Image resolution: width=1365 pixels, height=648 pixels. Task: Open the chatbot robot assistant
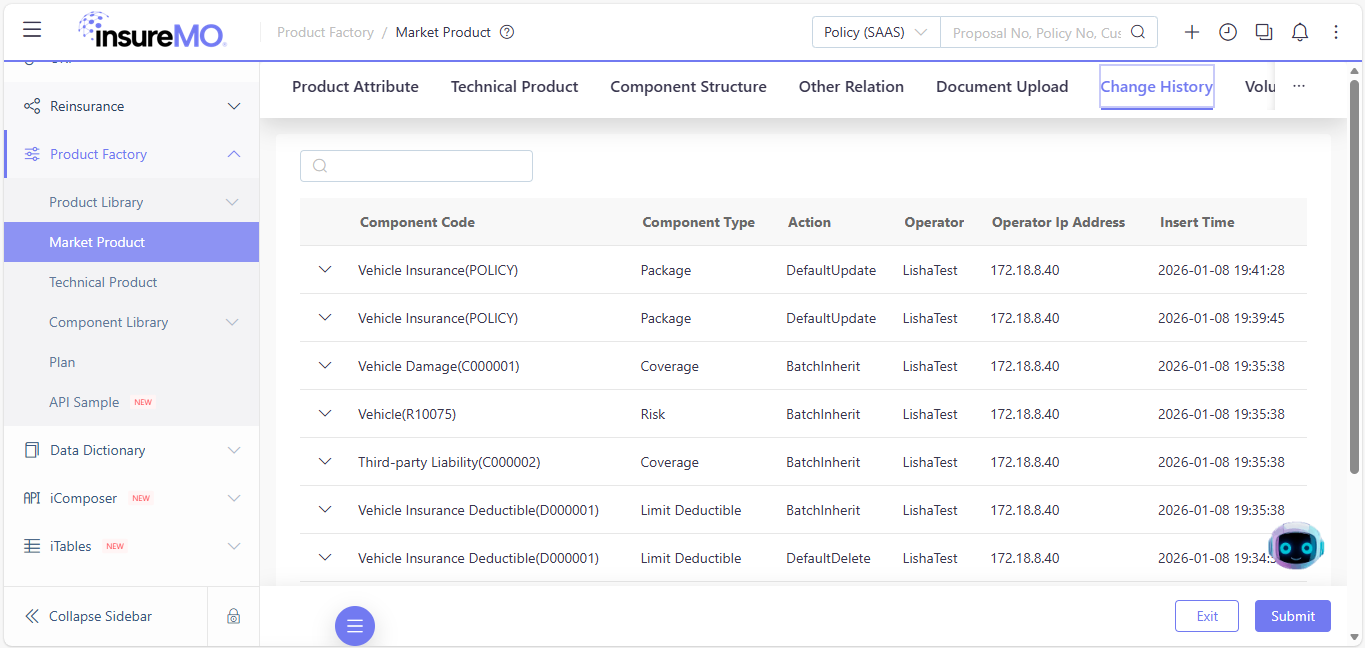(x=1296, y=545)
